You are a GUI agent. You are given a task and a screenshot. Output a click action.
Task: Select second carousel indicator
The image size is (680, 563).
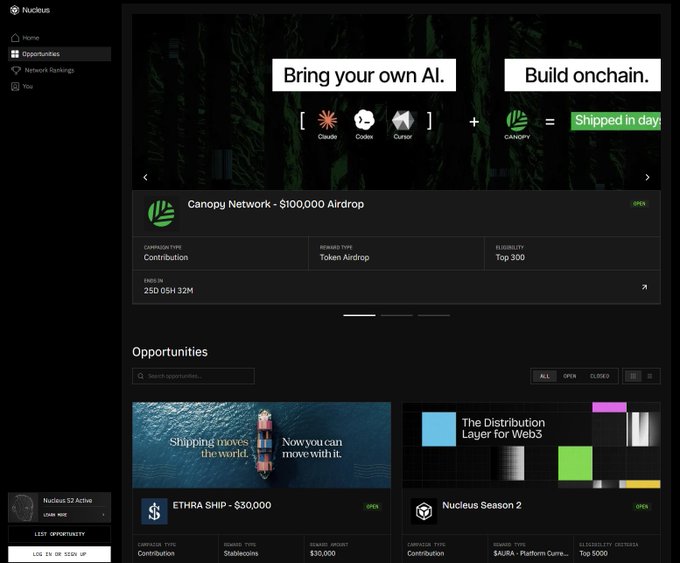[x=396, y=315]
